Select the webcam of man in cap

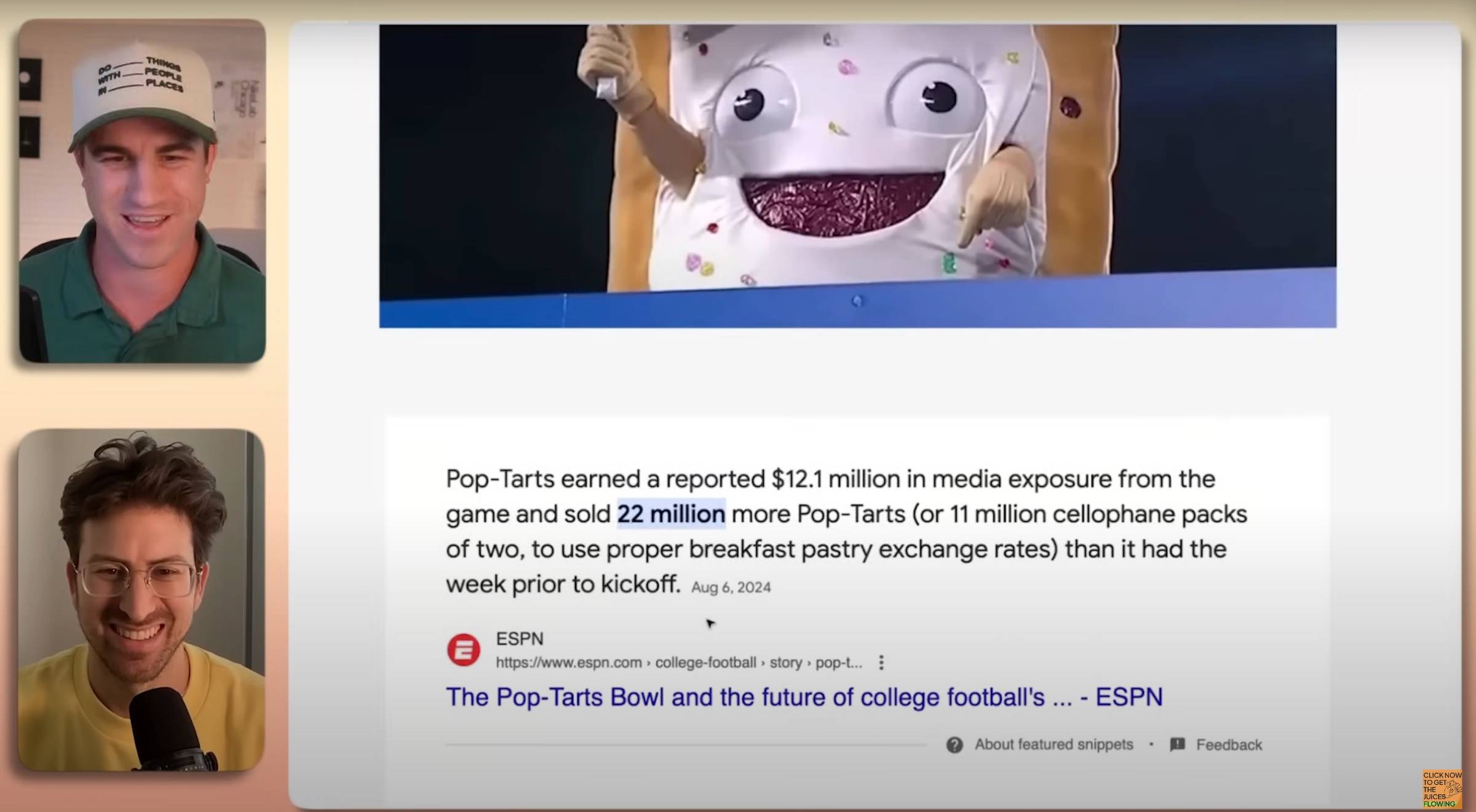(142, 191)
